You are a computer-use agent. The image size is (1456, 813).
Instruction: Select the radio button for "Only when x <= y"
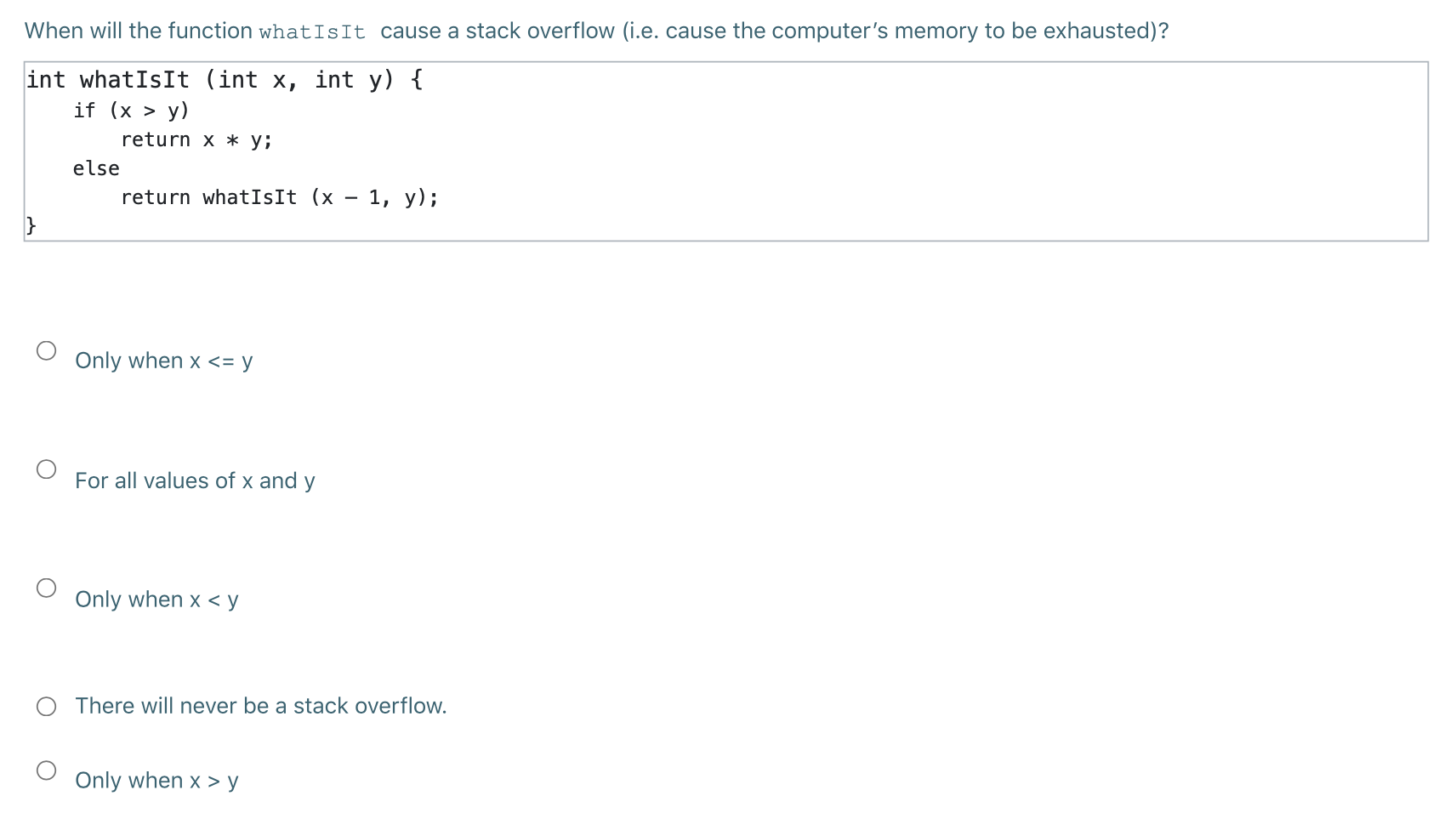[47, 349]
